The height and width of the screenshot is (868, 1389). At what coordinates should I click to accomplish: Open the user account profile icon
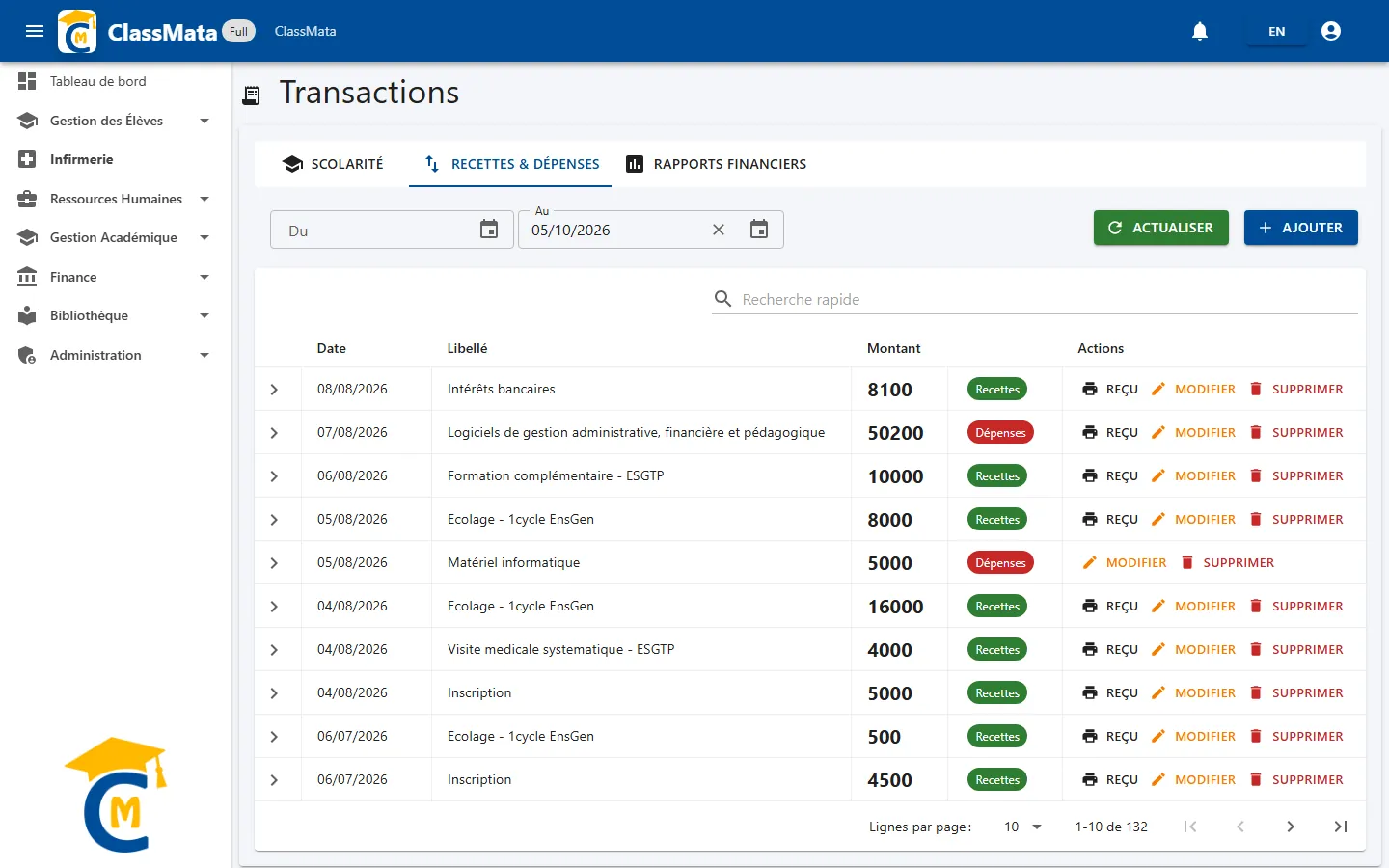[x=1331, y=31]
